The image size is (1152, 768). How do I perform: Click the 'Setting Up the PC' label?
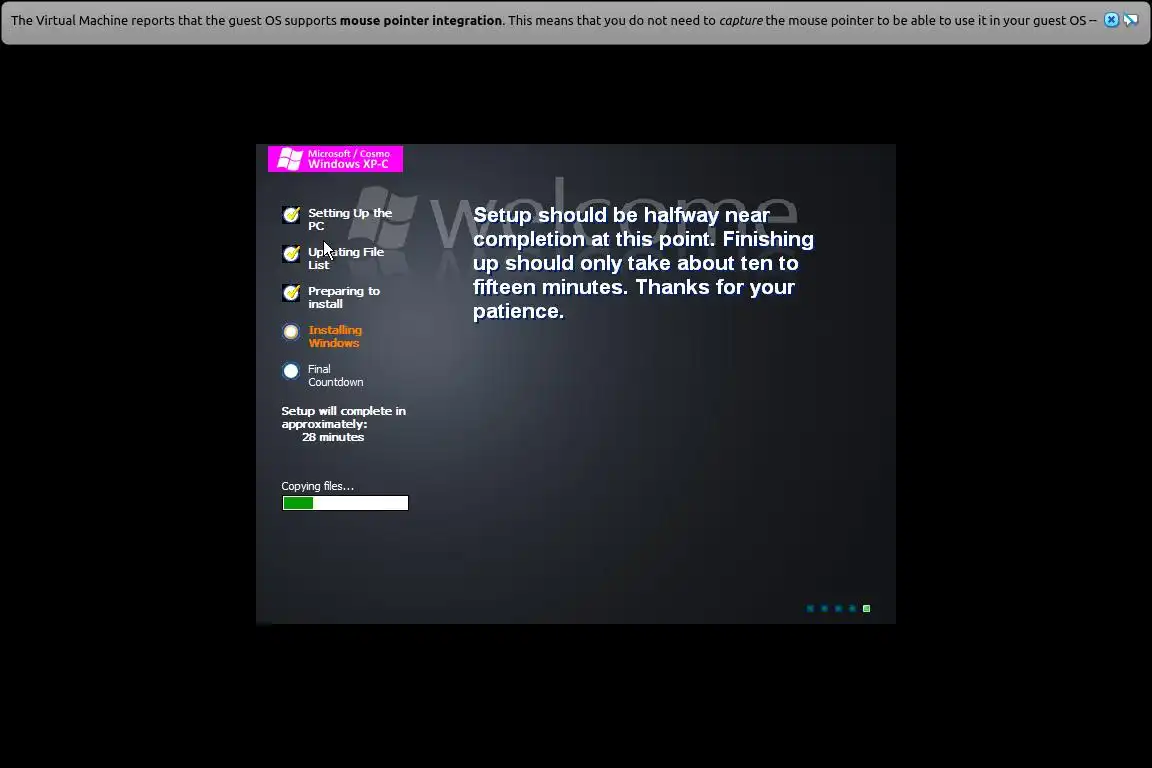click(x=350, y=219)
